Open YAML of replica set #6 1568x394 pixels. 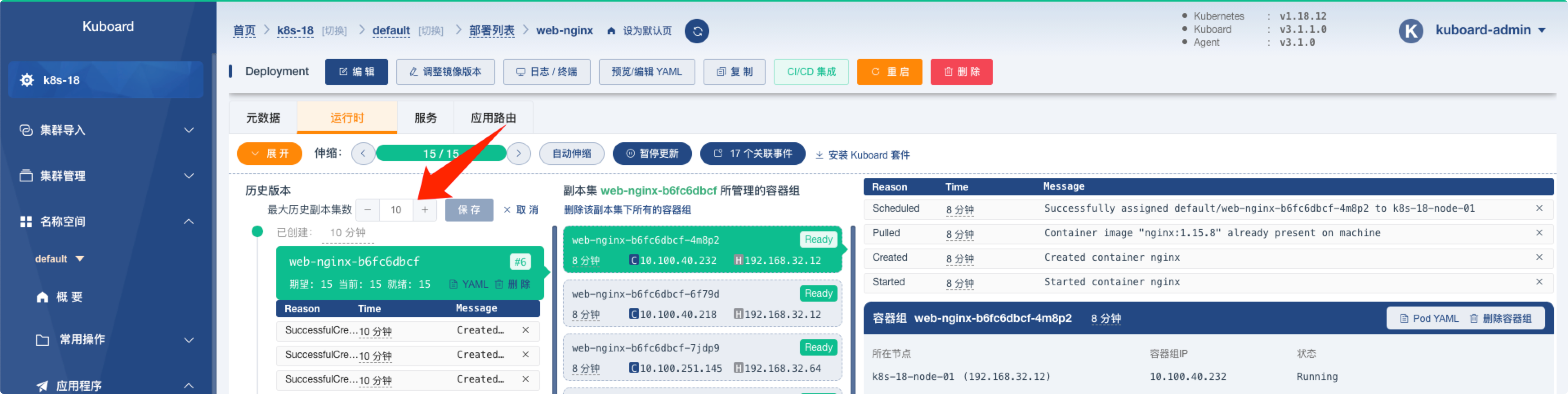click(x=468, y=284)
